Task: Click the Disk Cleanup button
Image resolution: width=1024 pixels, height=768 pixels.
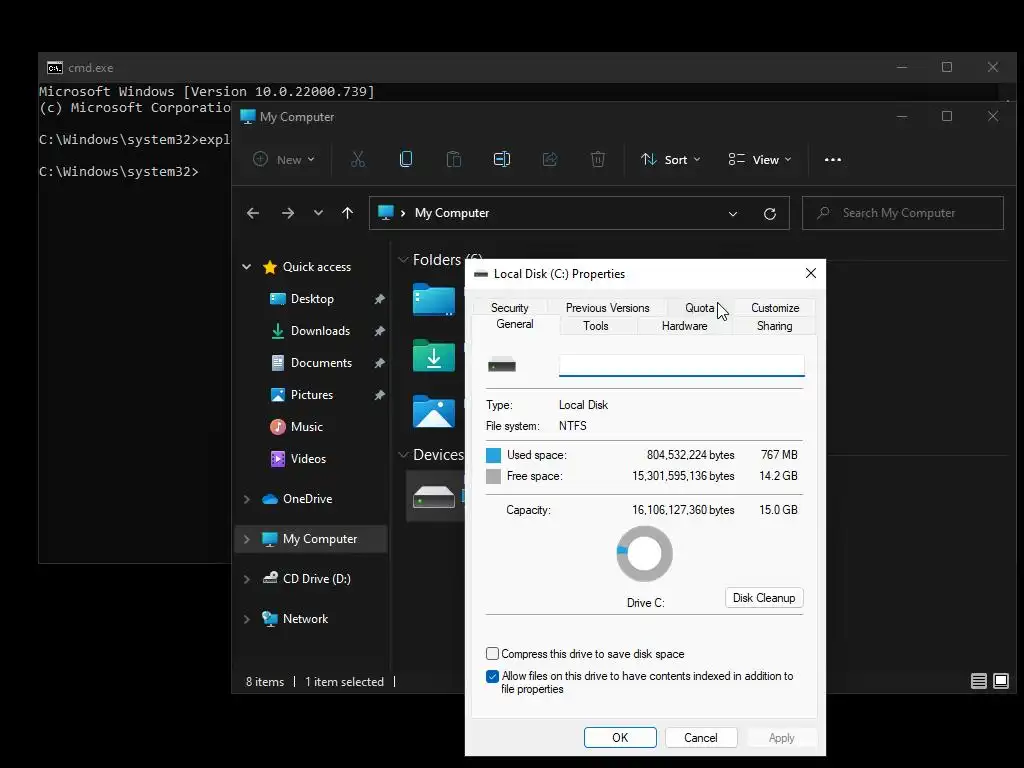Action: point(764,598)
